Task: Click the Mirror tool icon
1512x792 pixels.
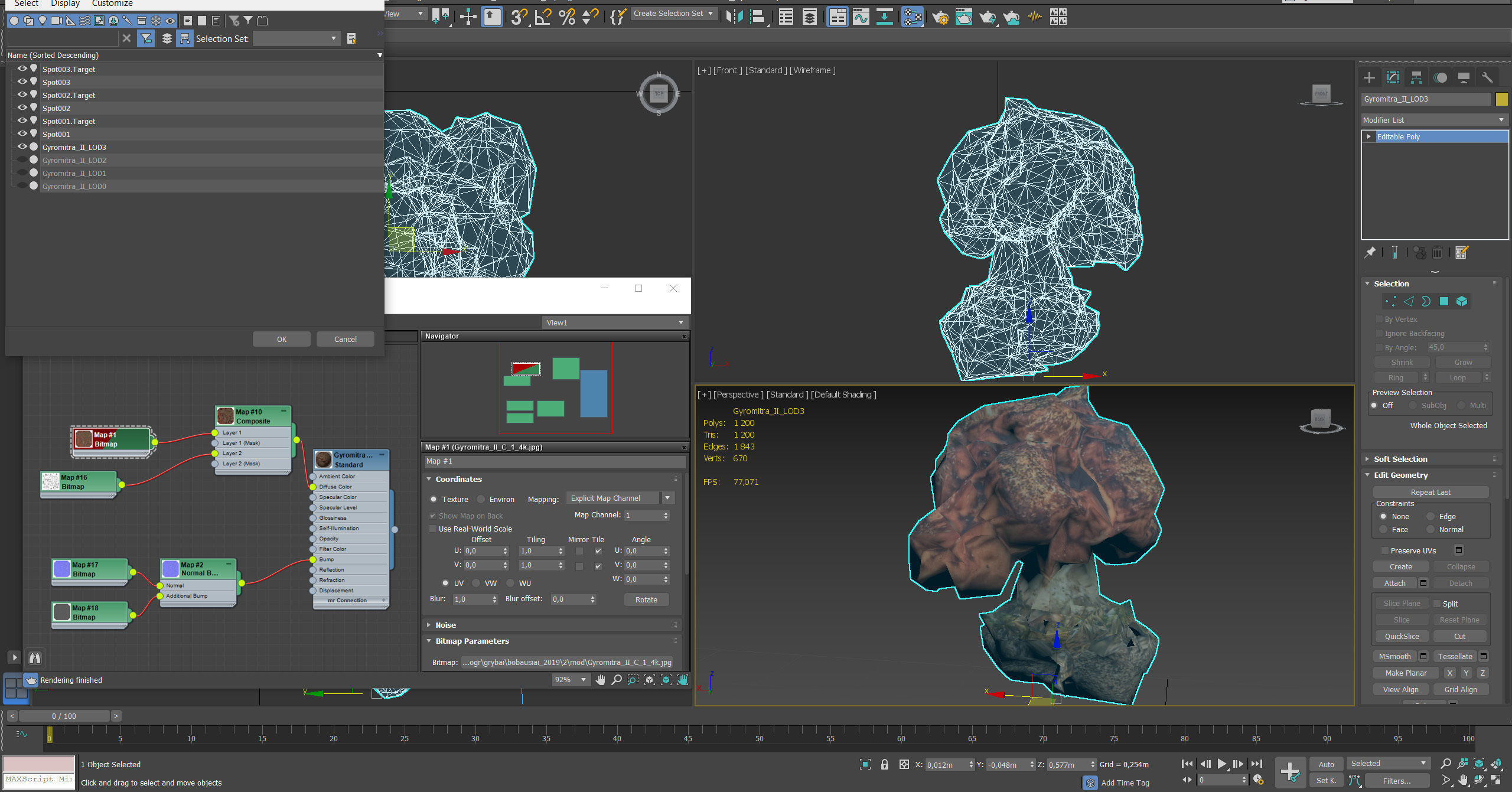Action: tap(734, 17)
